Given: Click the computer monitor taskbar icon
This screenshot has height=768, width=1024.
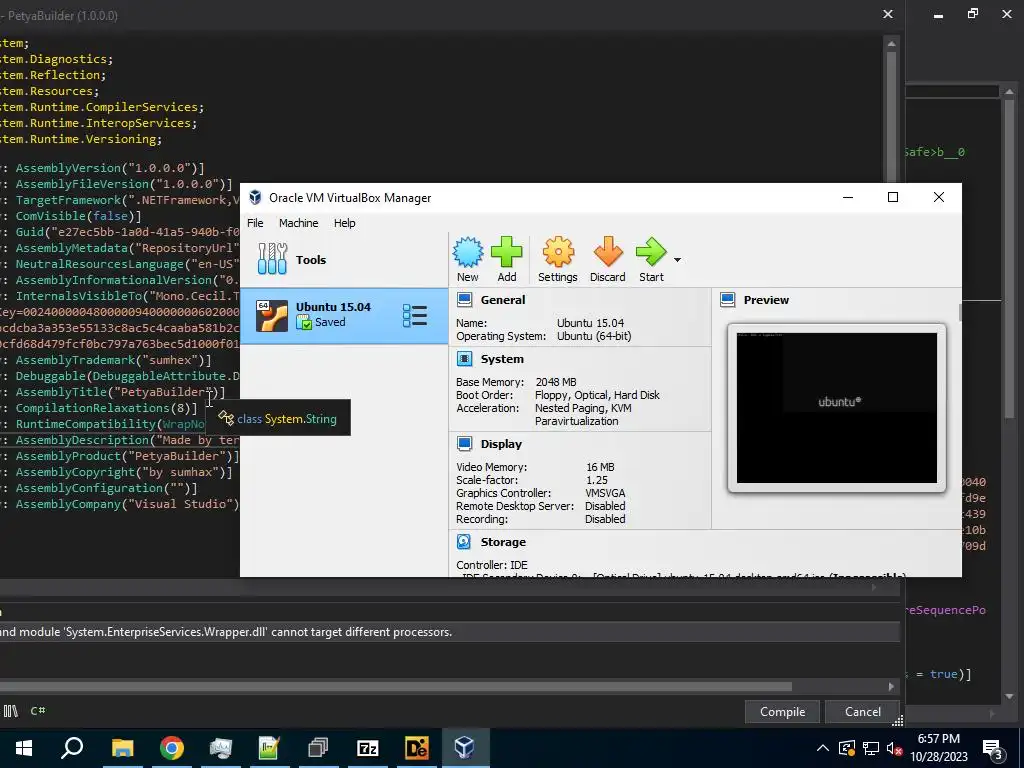Looking at the screenshot, I should point(221,748).
